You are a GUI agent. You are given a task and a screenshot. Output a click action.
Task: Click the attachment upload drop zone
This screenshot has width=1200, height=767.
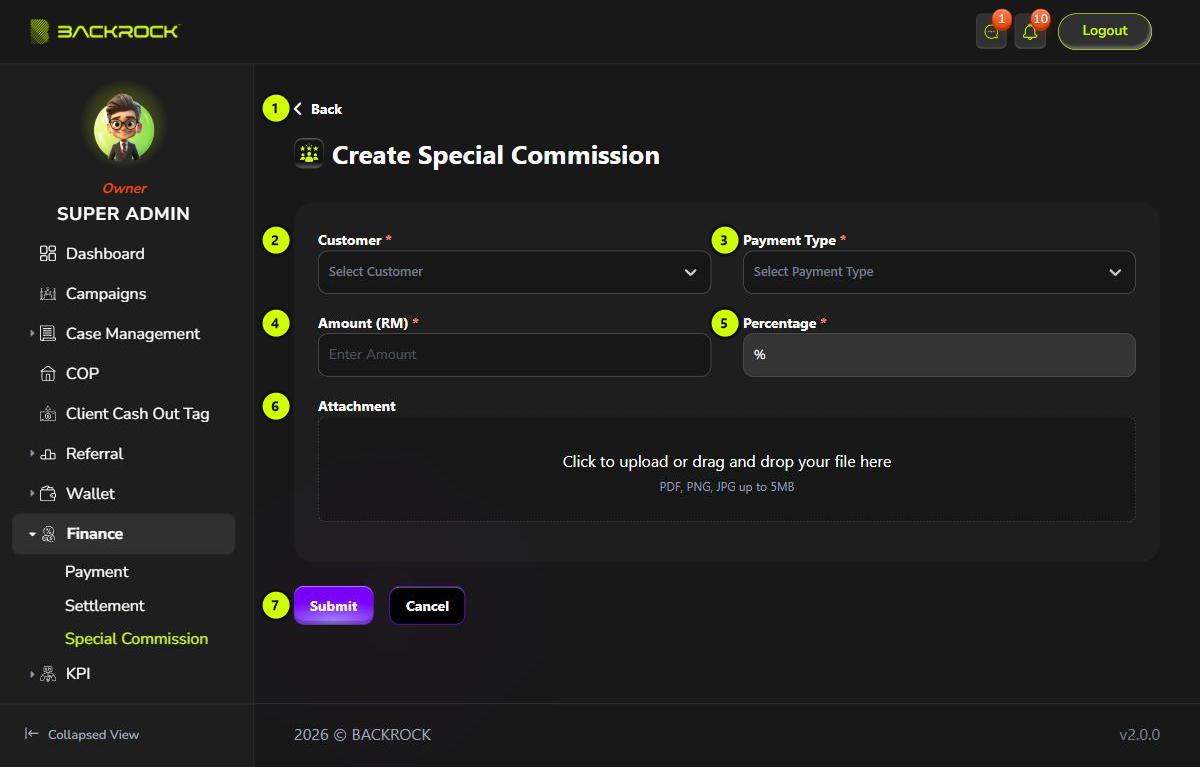coord(727,470)
